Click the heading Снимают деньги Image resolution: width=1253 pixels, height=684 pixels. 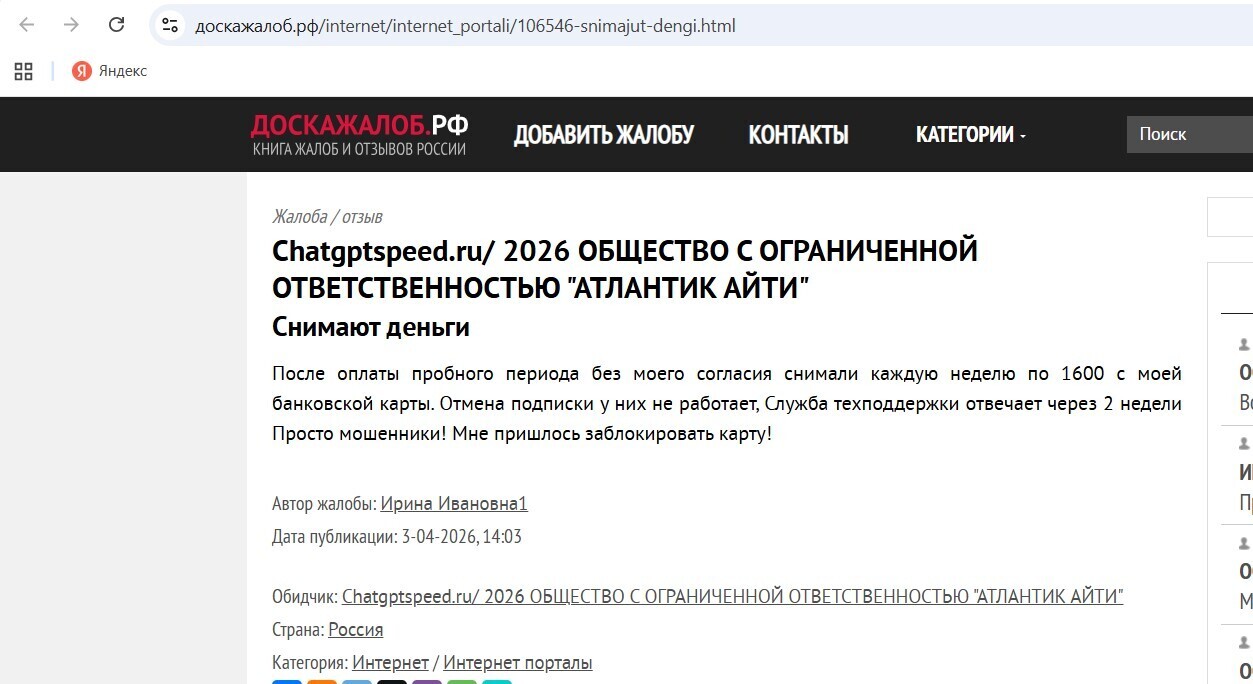(371, 327)
